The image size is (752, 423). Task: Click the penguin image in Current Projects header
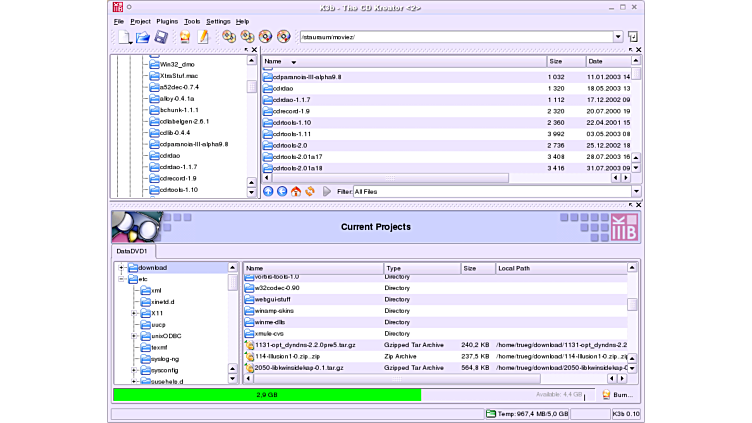point(137,227)
